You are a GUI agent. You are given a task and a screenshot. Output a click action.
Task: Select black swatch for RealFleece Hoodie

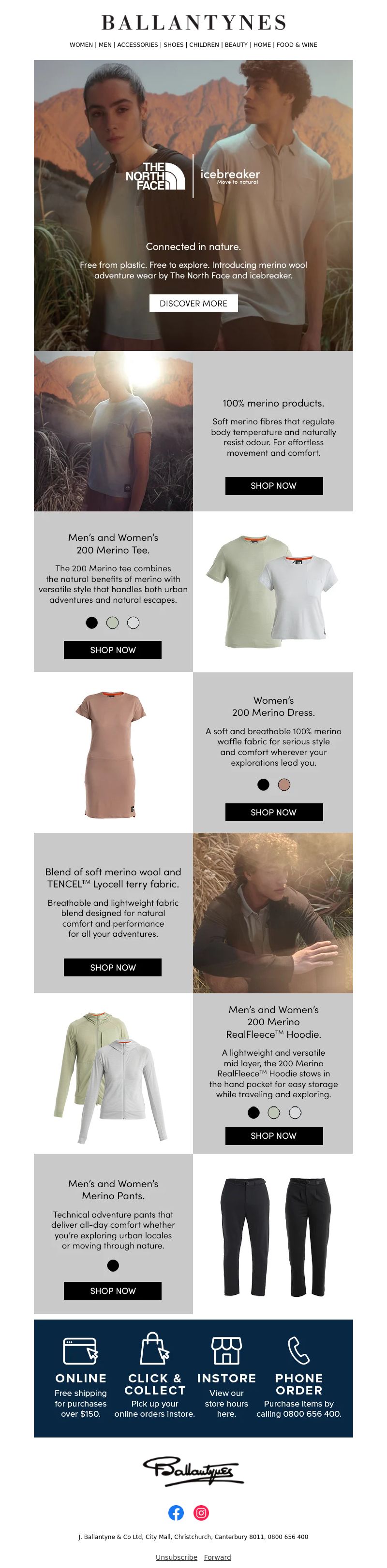point(253,1112)
